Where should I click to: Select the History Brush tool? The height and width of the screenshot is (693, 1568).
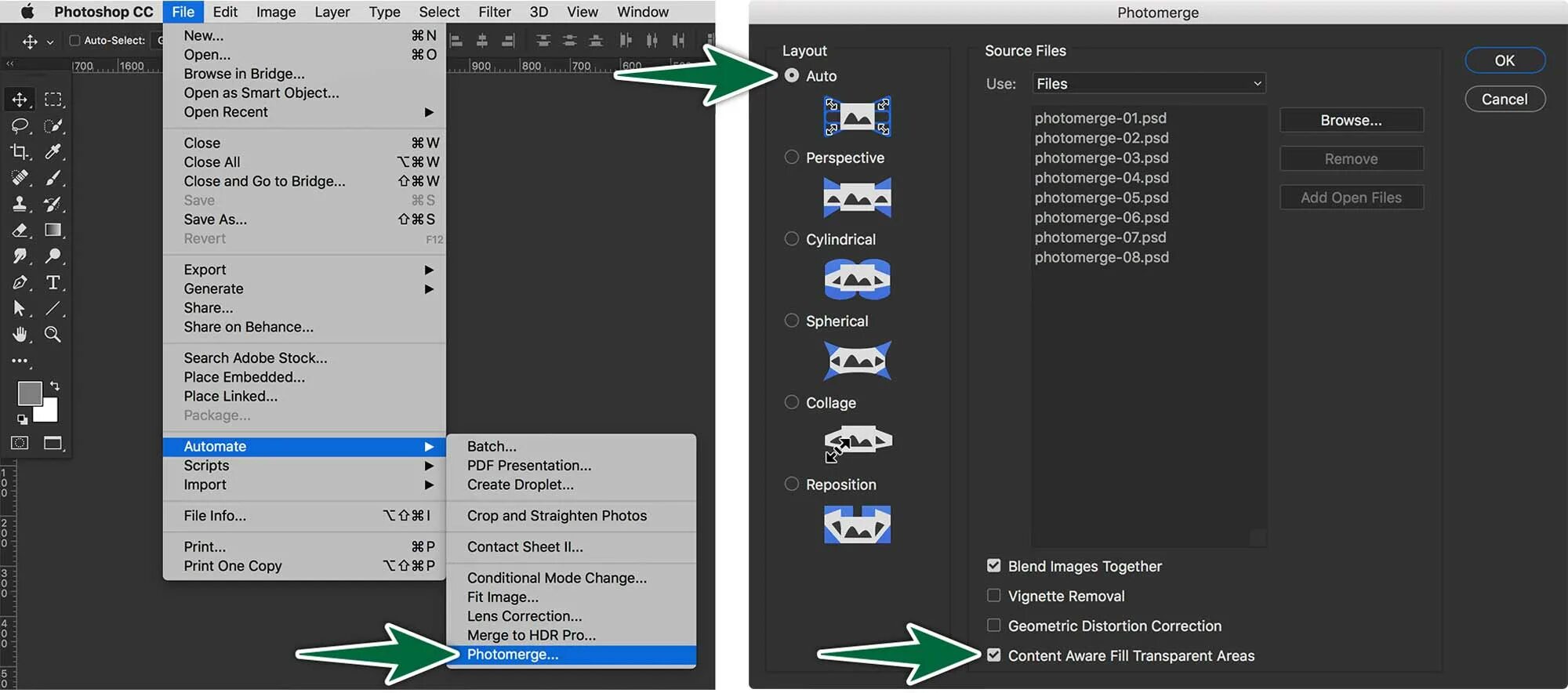53,204
